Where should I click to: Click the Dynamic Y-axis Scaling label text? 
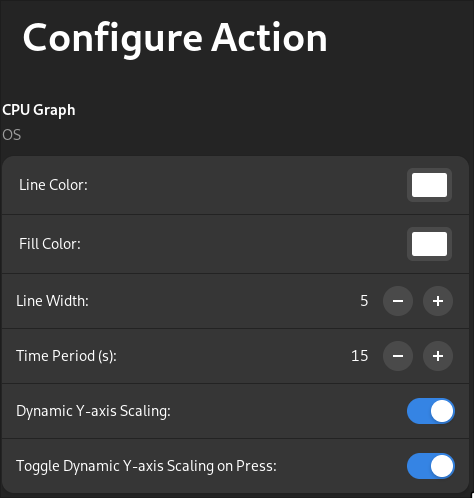93,411
